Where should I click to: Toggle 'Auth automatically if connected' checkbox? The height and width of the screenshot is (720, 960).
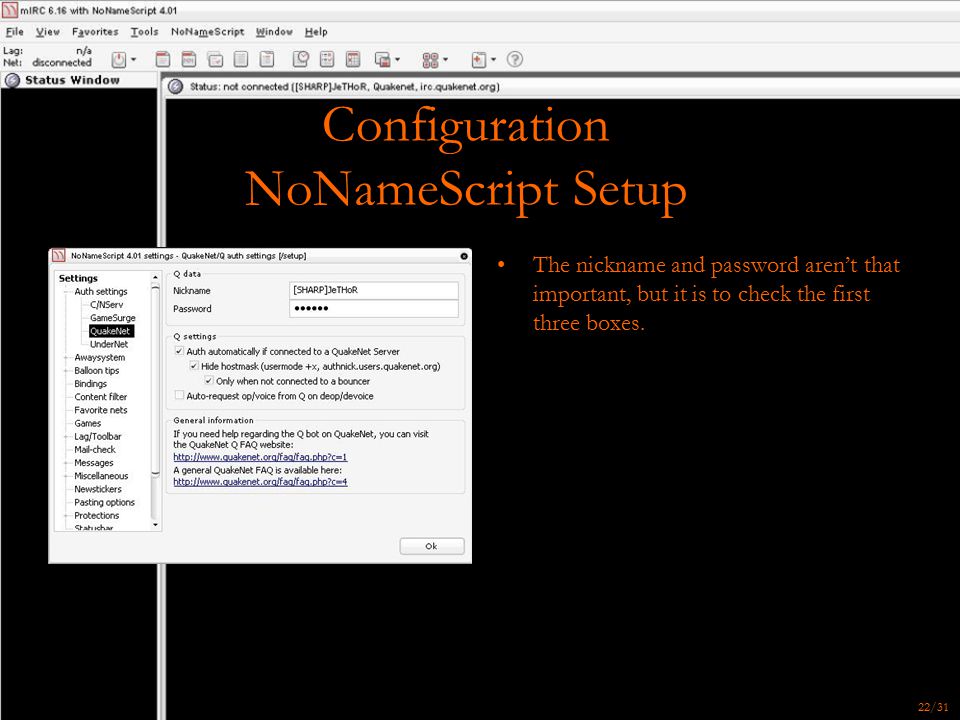coord(179,351)
